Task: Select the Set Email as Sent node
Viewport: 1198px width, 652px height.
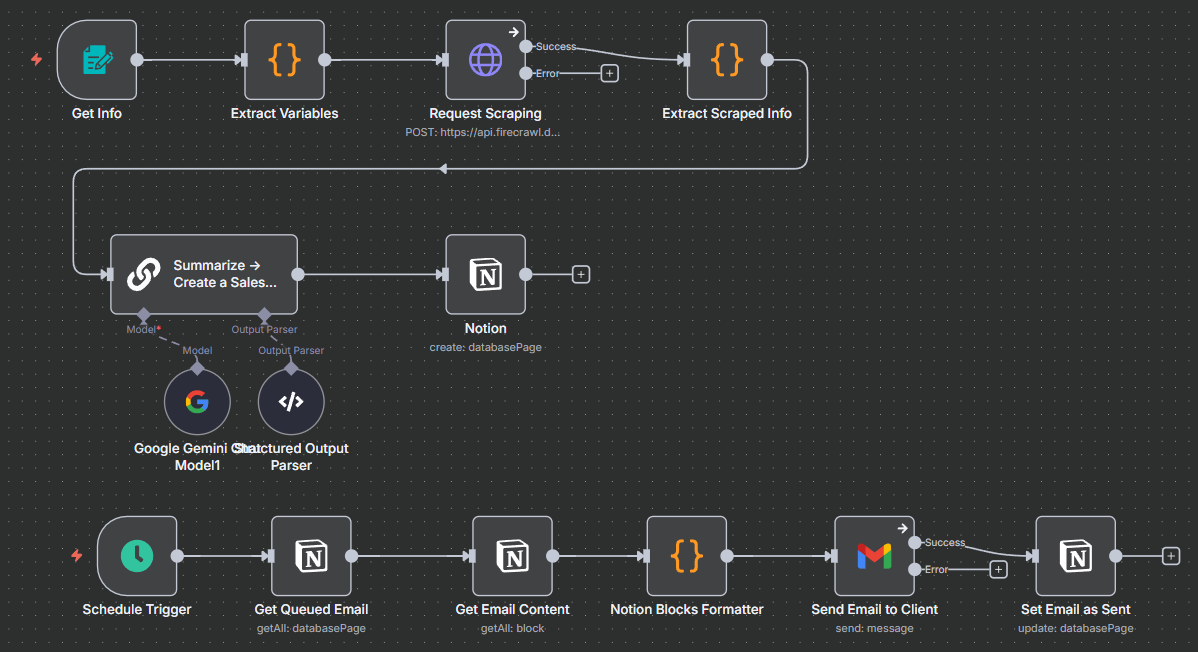Action: point(1075,556)
